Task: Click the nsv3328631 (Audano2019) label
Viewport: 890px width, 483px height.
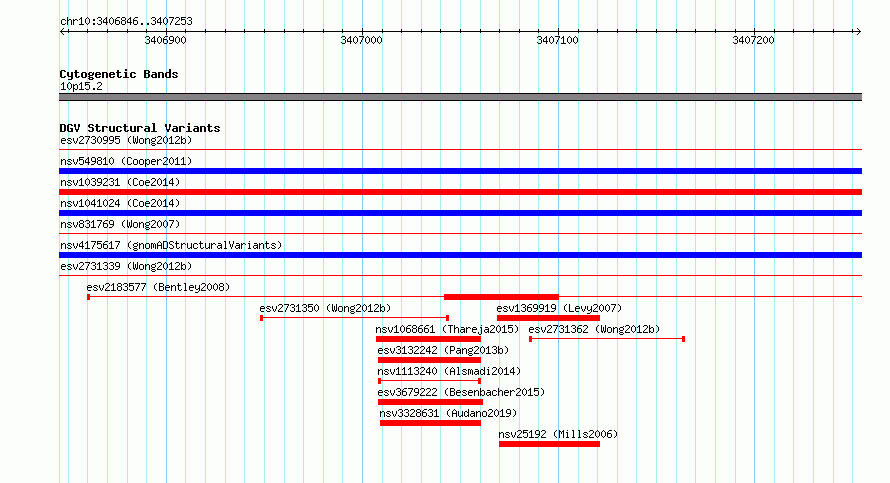Action: click(448, 413)
